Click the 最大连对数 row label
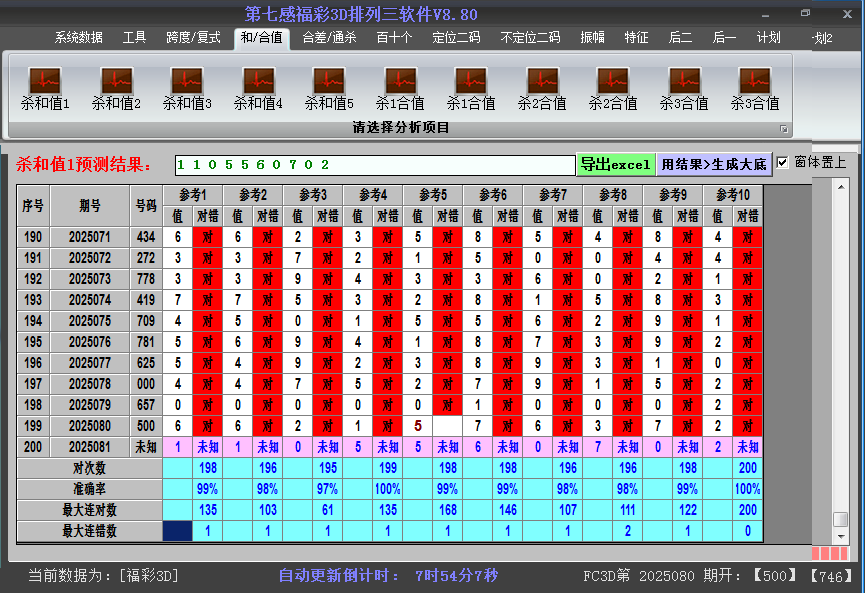The image size is (865, 593). 89,510
